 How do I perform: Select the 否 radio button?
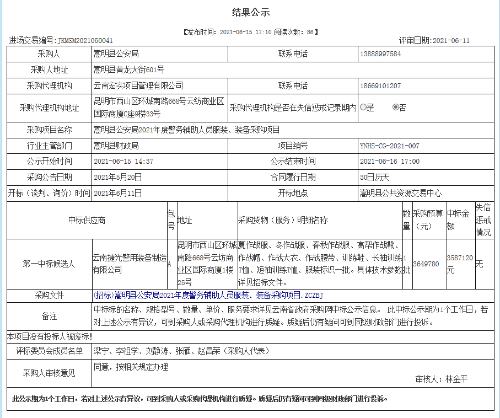coord(396,107)
